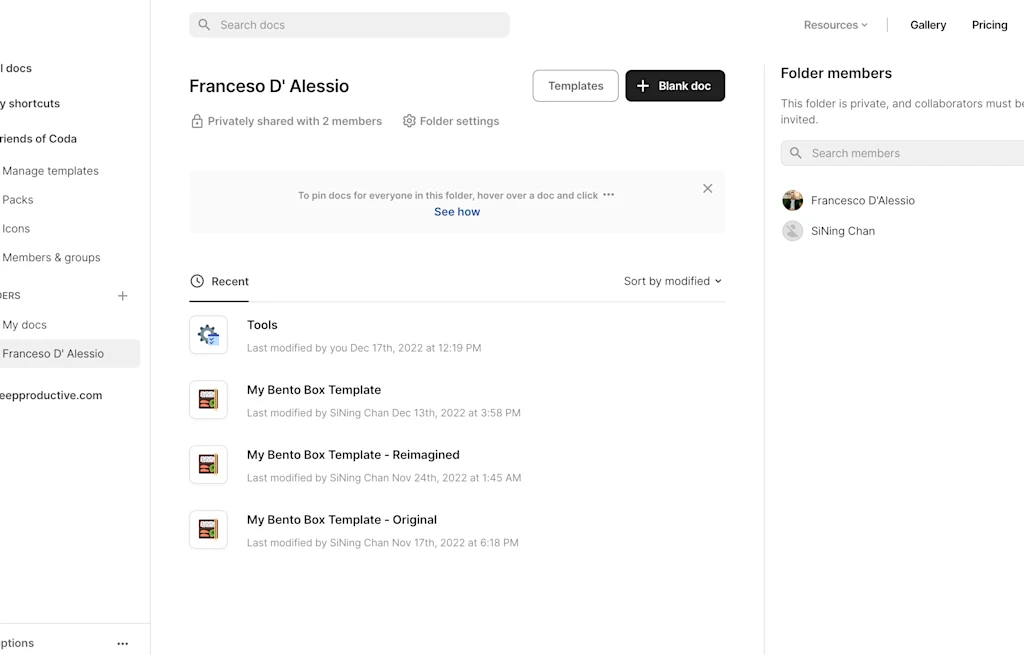Open the Pricing page
The image size is (1024, 655).
(989, 25)
